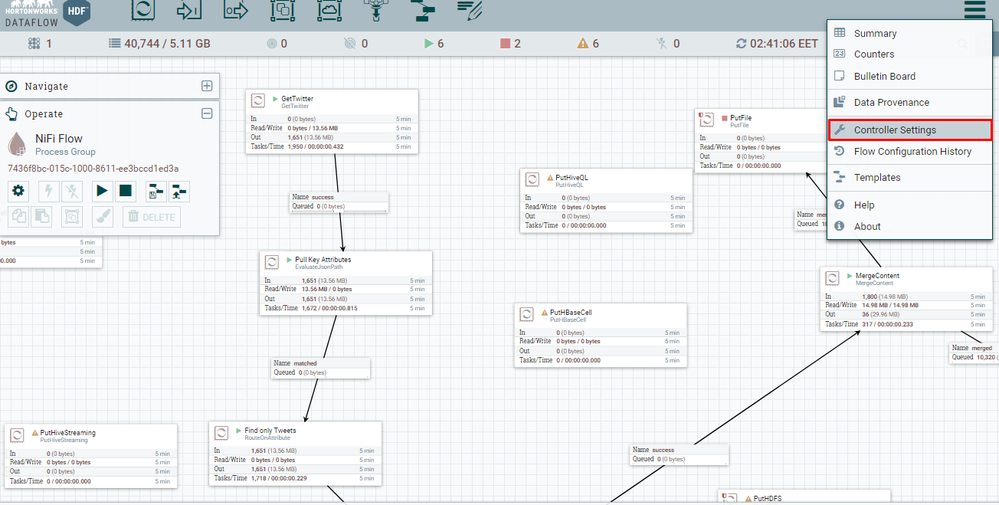Click the Output Port toolbar icon
Image resolution: width=999 pixels, height=505 pixels.
pos(236,11)
